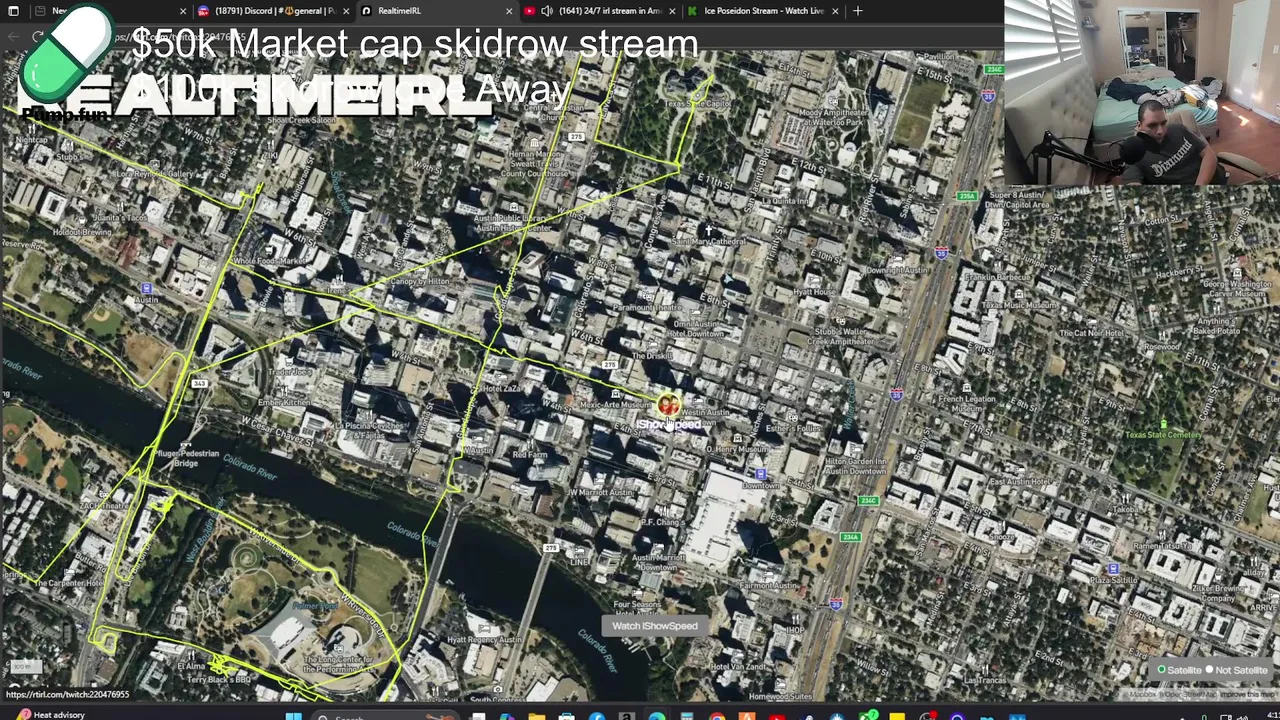Click the Plaza Saltillo station icon
The width and height of the screenshot is (1280, 720).
[1112, 568]
